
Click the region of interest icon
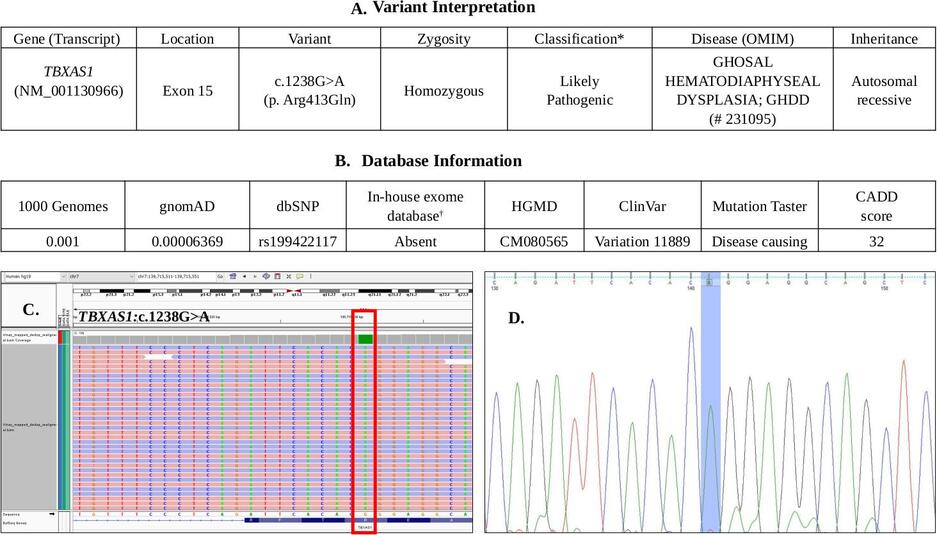coord(277,276)
